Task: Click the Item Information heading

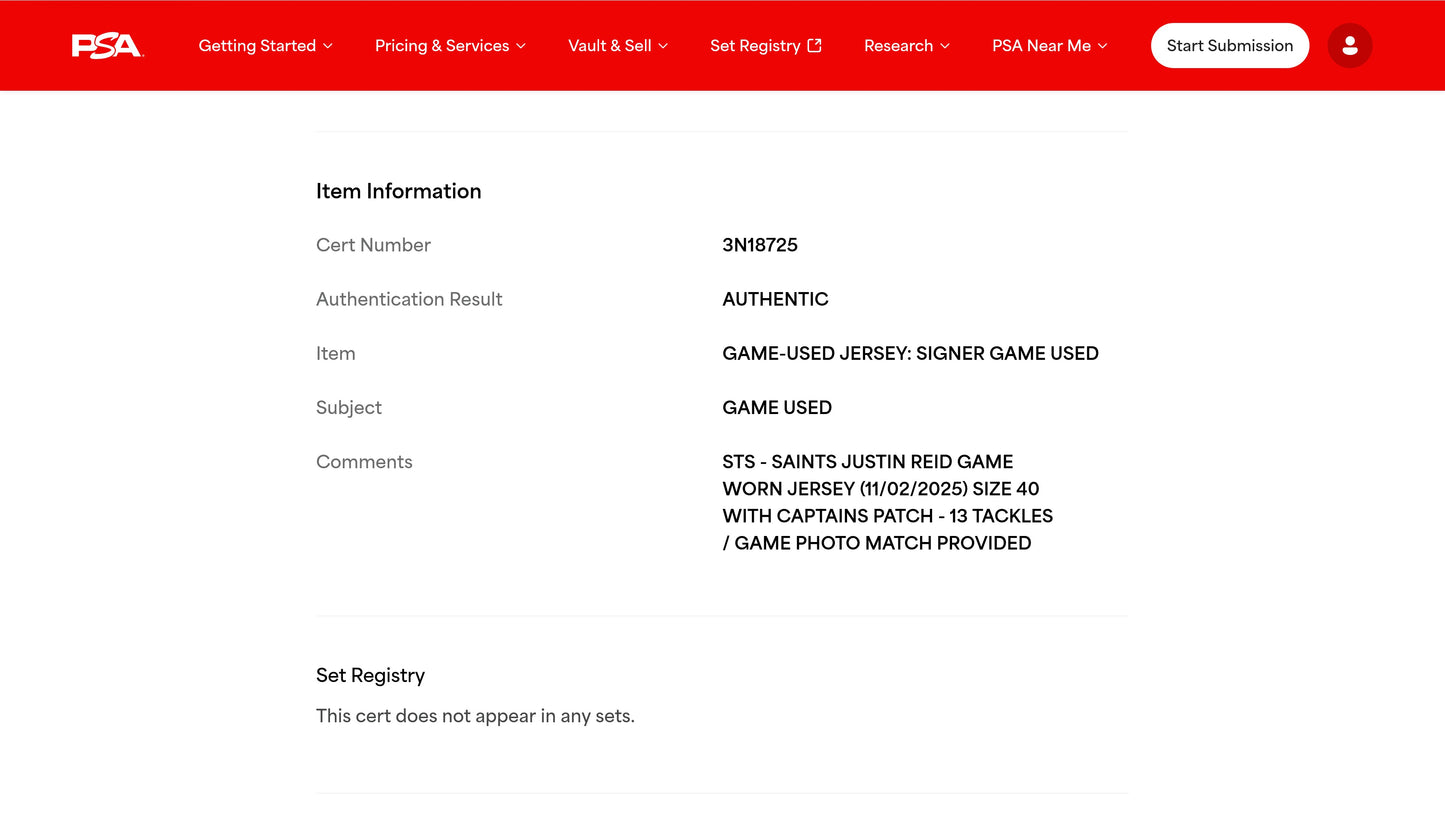Action: [x=399, y=191]
